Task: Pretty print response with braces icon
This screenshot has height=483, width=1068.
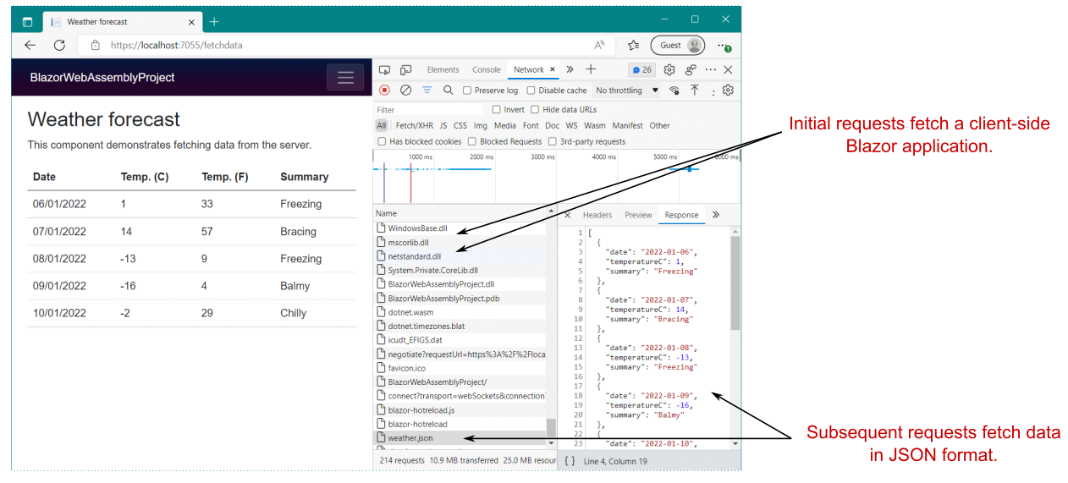Action: click(x=569, y=461)
